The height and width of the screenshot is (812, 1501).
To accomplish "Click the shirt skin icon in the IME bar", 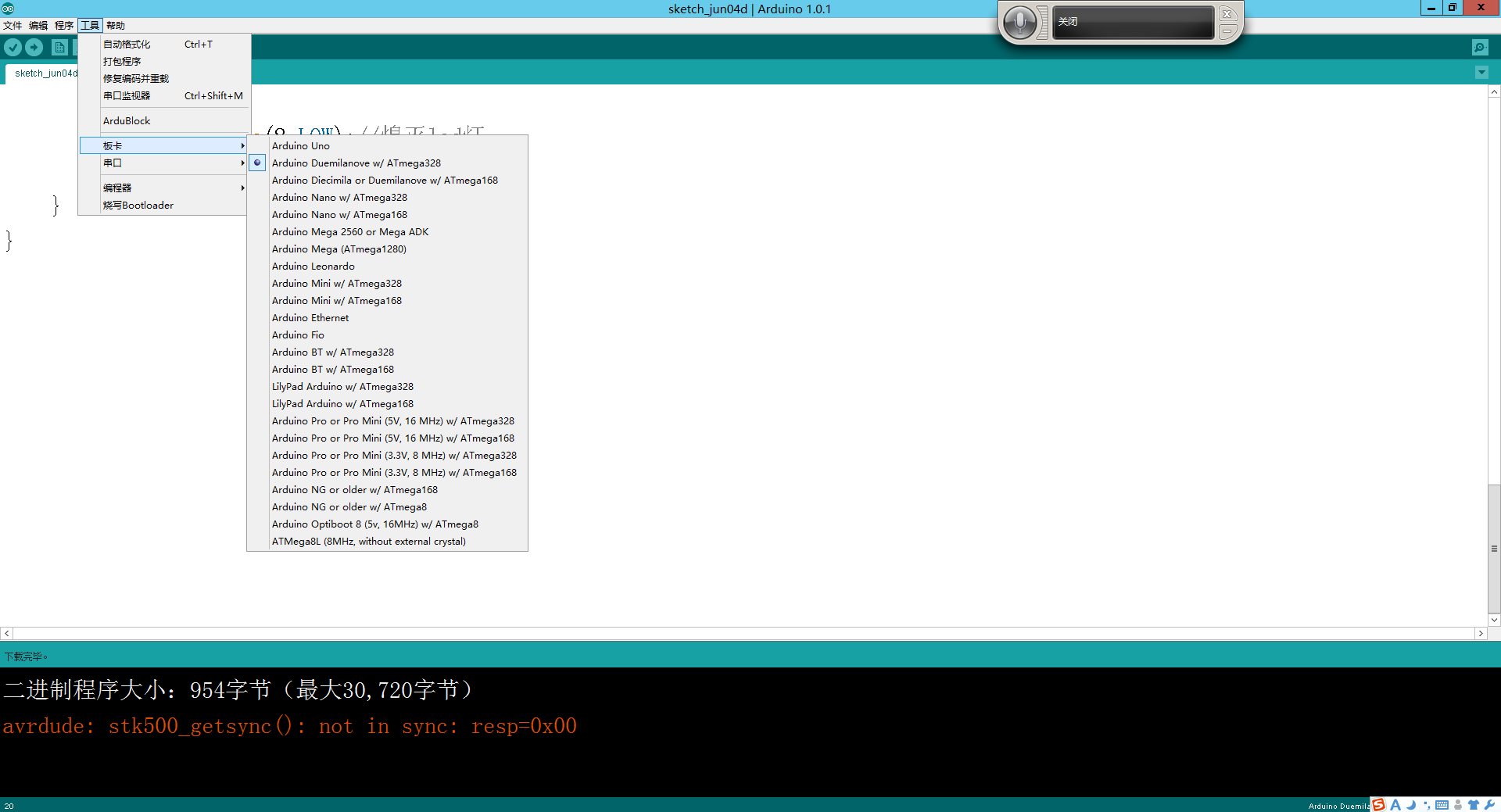I will [x=1474, y=805].
